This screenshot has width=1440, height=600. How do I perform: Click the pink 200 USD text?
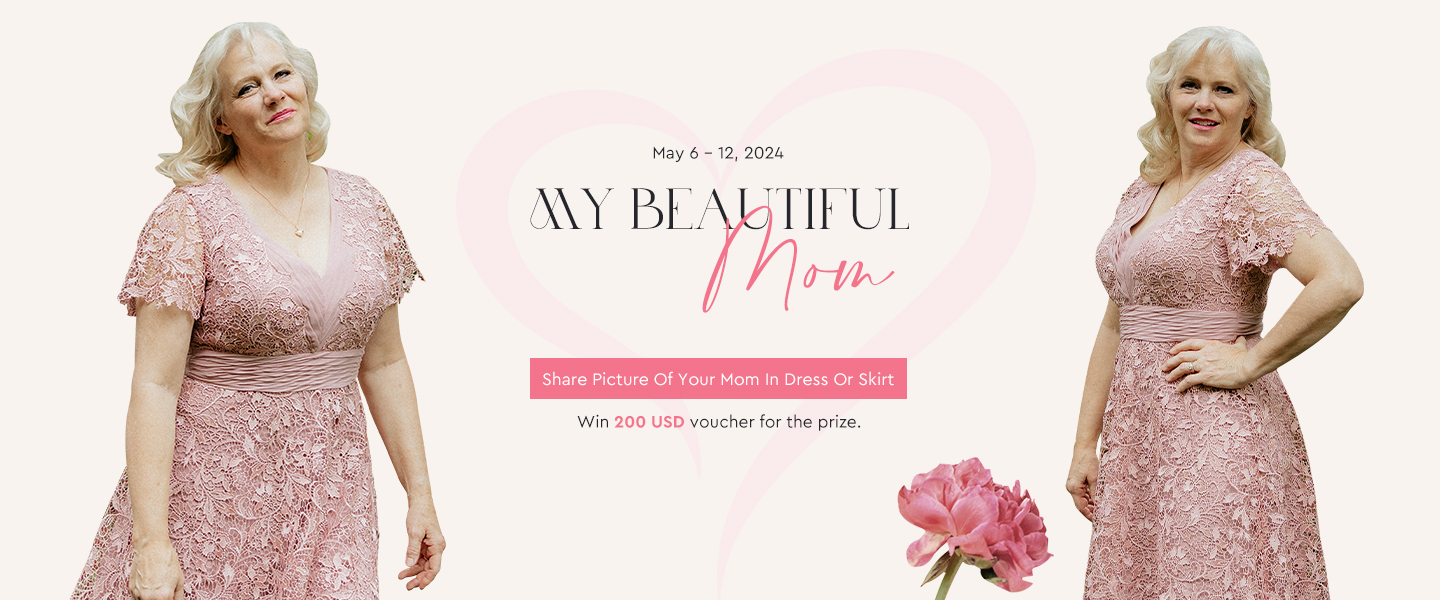tap(649, 422)
